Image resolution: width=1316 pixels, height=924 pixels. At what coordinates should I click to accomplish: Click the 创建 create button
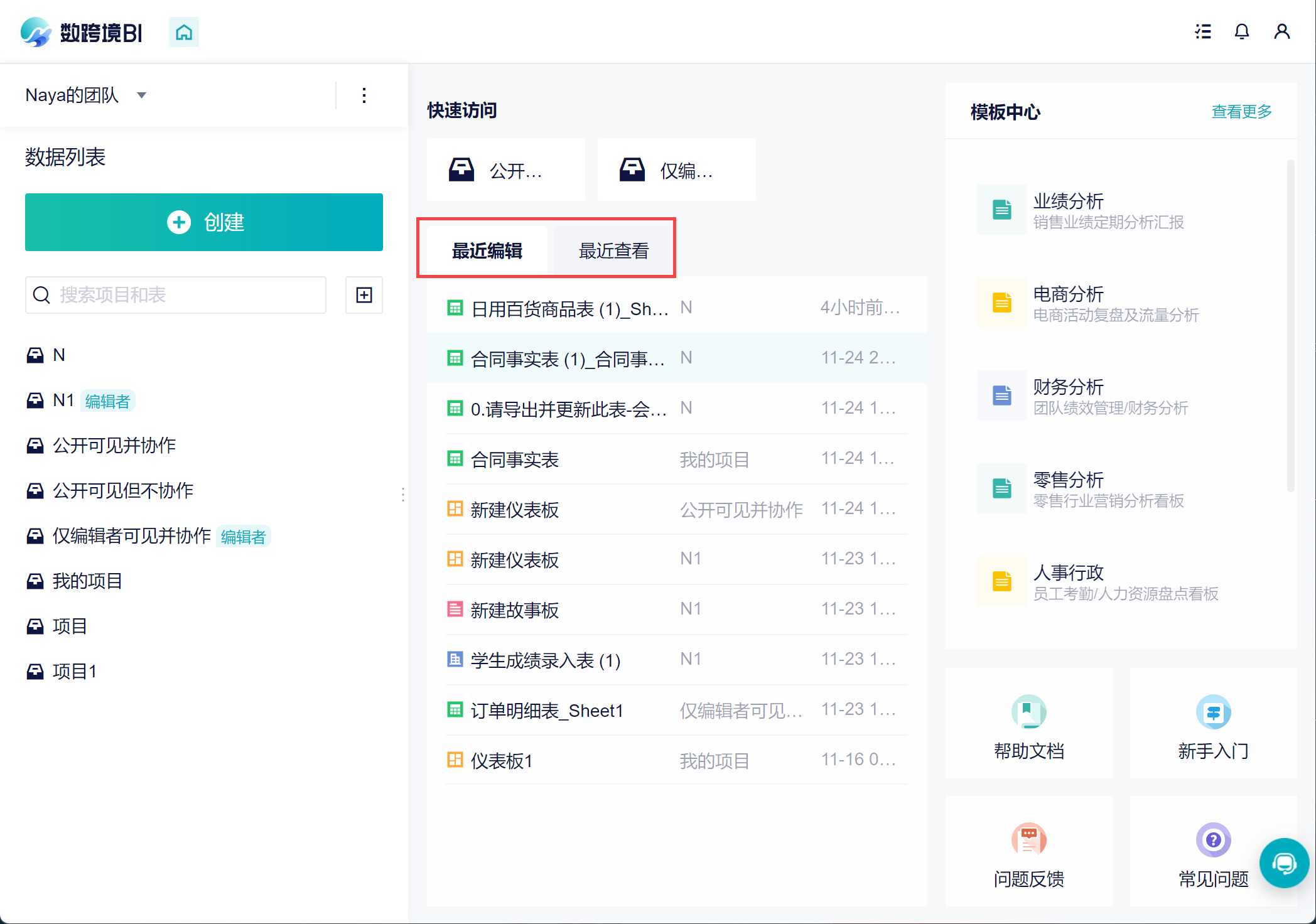point(204,222)
